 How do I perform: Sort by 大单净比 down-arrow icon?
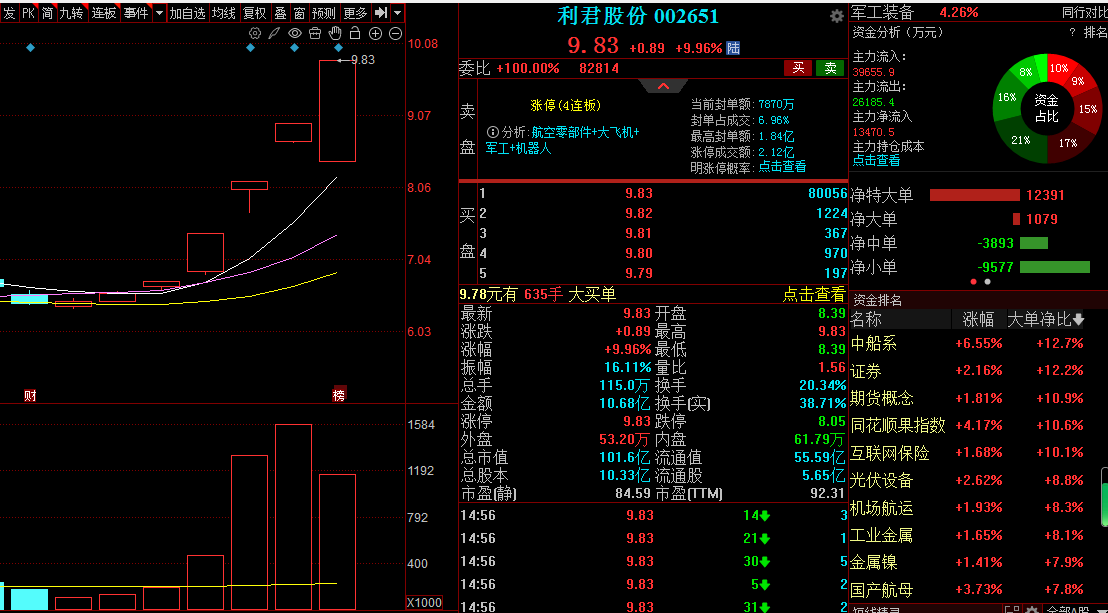[x=1078, y=320]
